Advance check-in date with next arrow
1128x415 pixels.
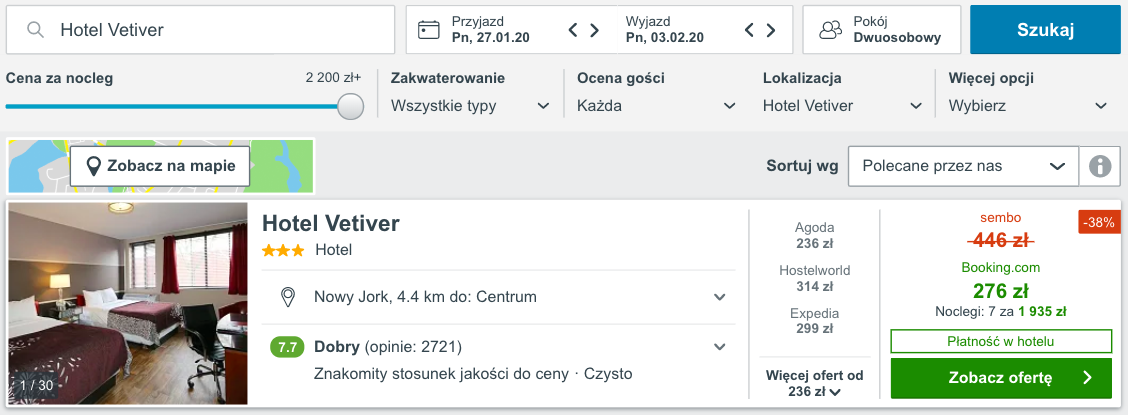pos(595,30)
